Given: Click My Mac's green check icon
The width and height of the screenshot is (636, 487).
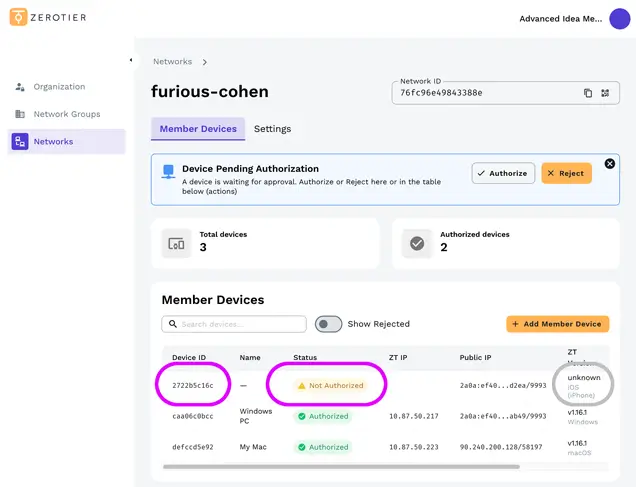Looking at the screenshot, I should pyautogui.click(x=301, y=447).
